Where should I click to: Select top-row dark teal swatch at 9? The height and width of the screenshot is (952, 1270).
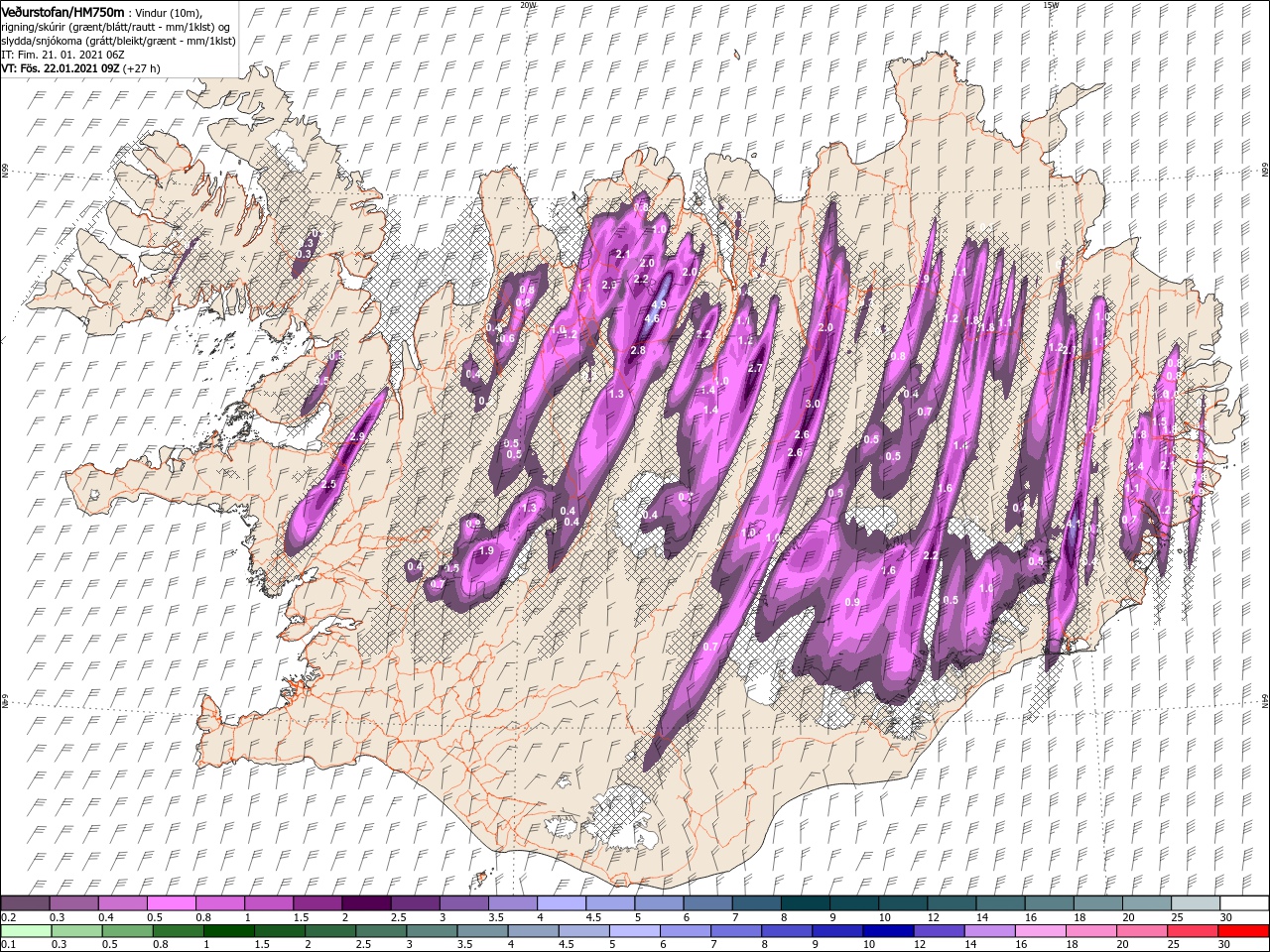coord(853,903)
